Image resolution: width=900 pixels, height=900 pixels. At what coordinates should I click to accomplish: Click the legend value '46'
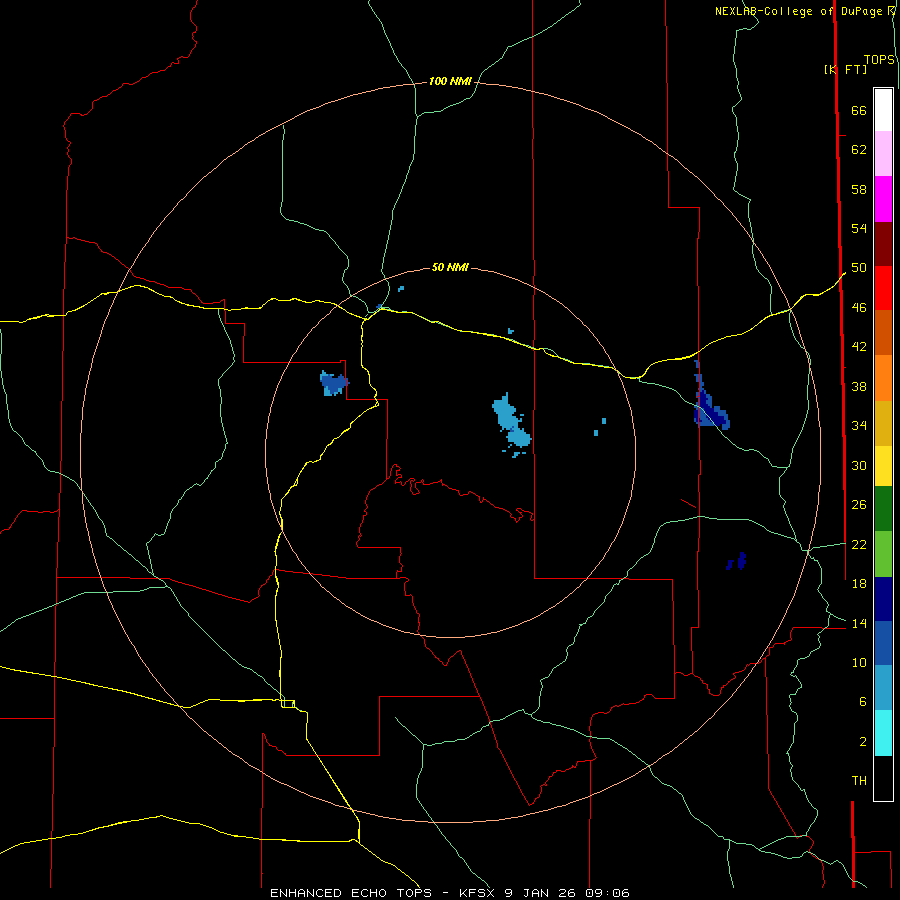pyautogui.click(x=859, y=308)
